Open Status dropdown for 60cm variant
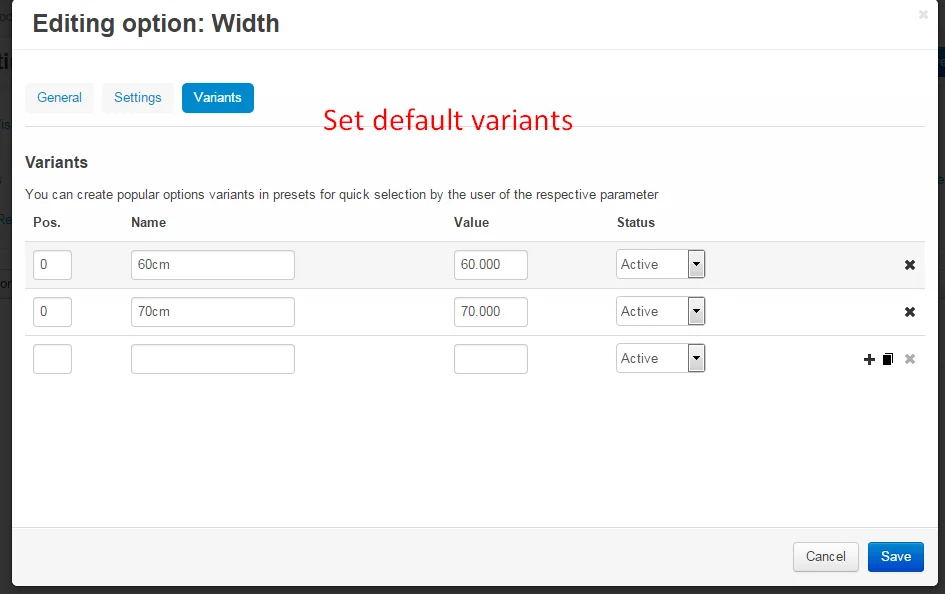Screen dimensions: 945x594 click(x=660, y=265)
